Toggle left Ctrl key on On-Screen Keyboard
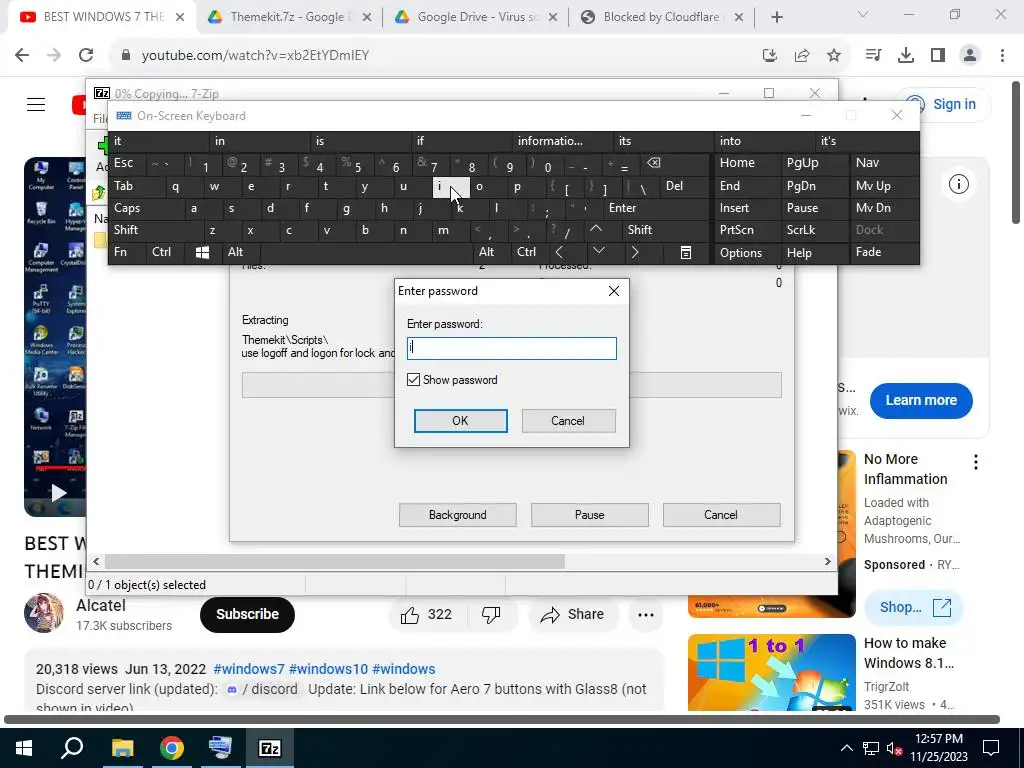Screen dimensions: 1024x768 click(165, 252)
